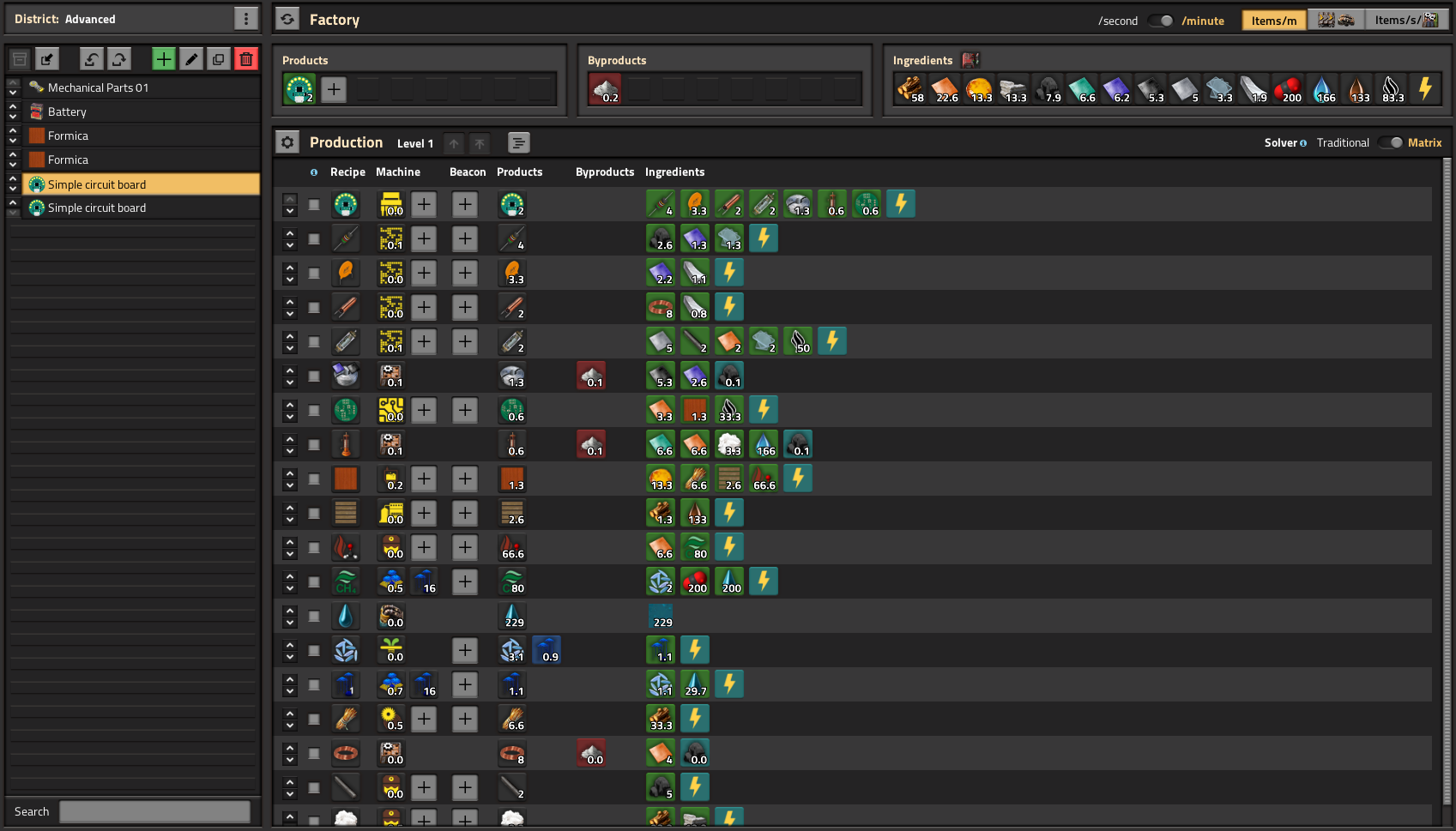Click the orange capacitor recipe icon

coord(346,273)
